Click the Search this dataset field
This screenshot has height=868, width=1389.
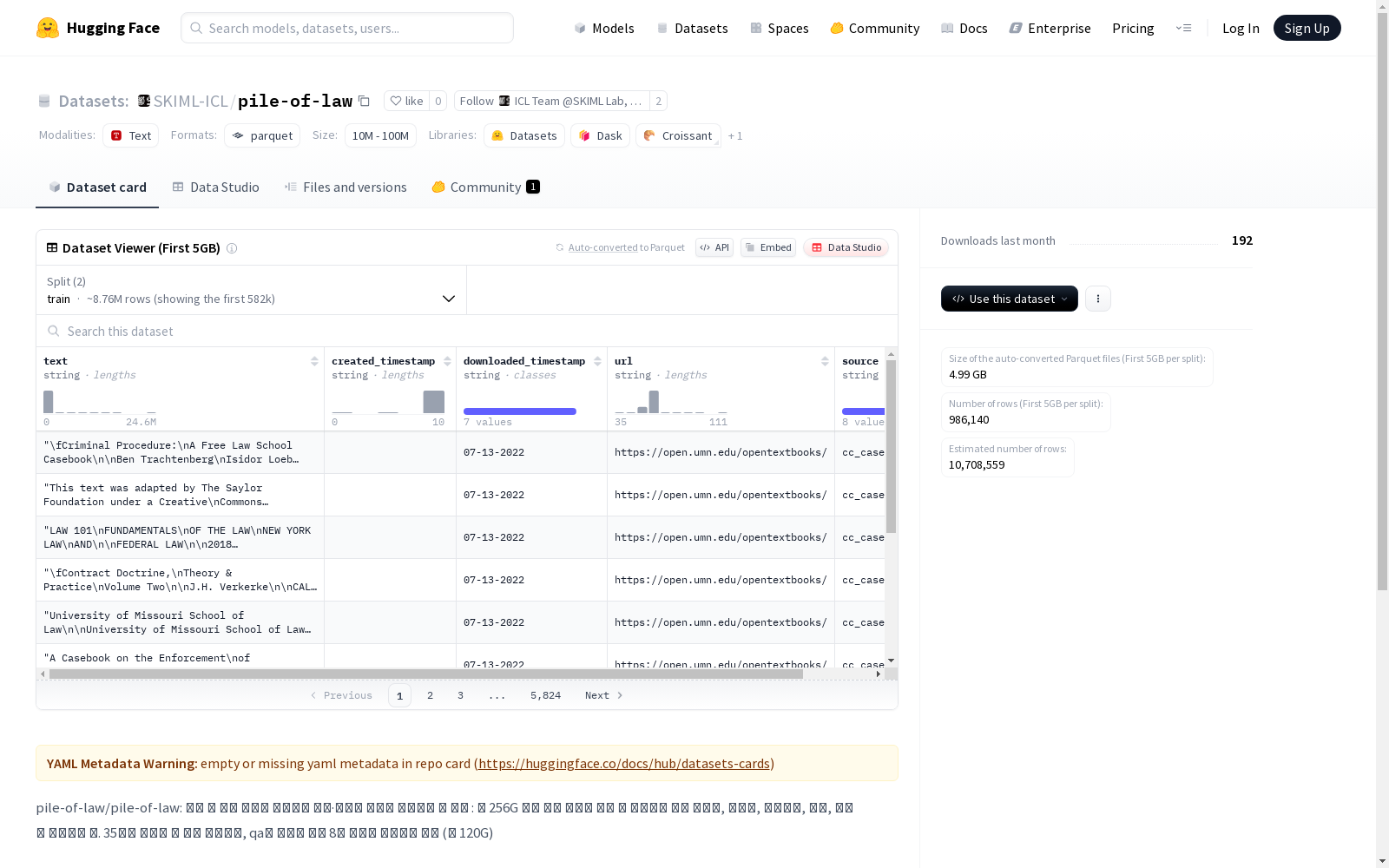(x=467, y=332)
